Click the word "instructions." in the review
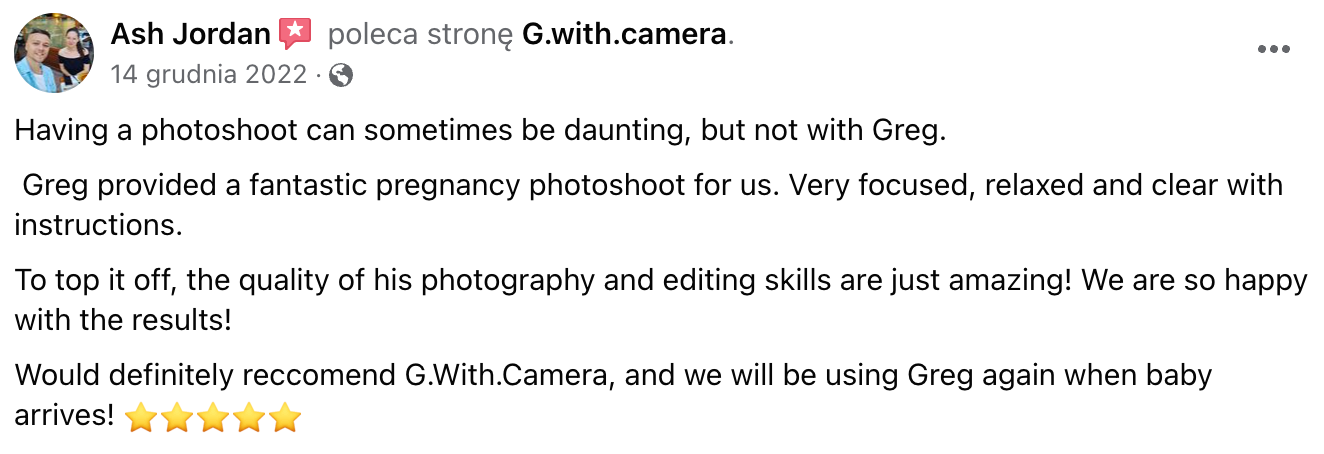Viewport: 1324px width, 454px height. tap(98, 226)
